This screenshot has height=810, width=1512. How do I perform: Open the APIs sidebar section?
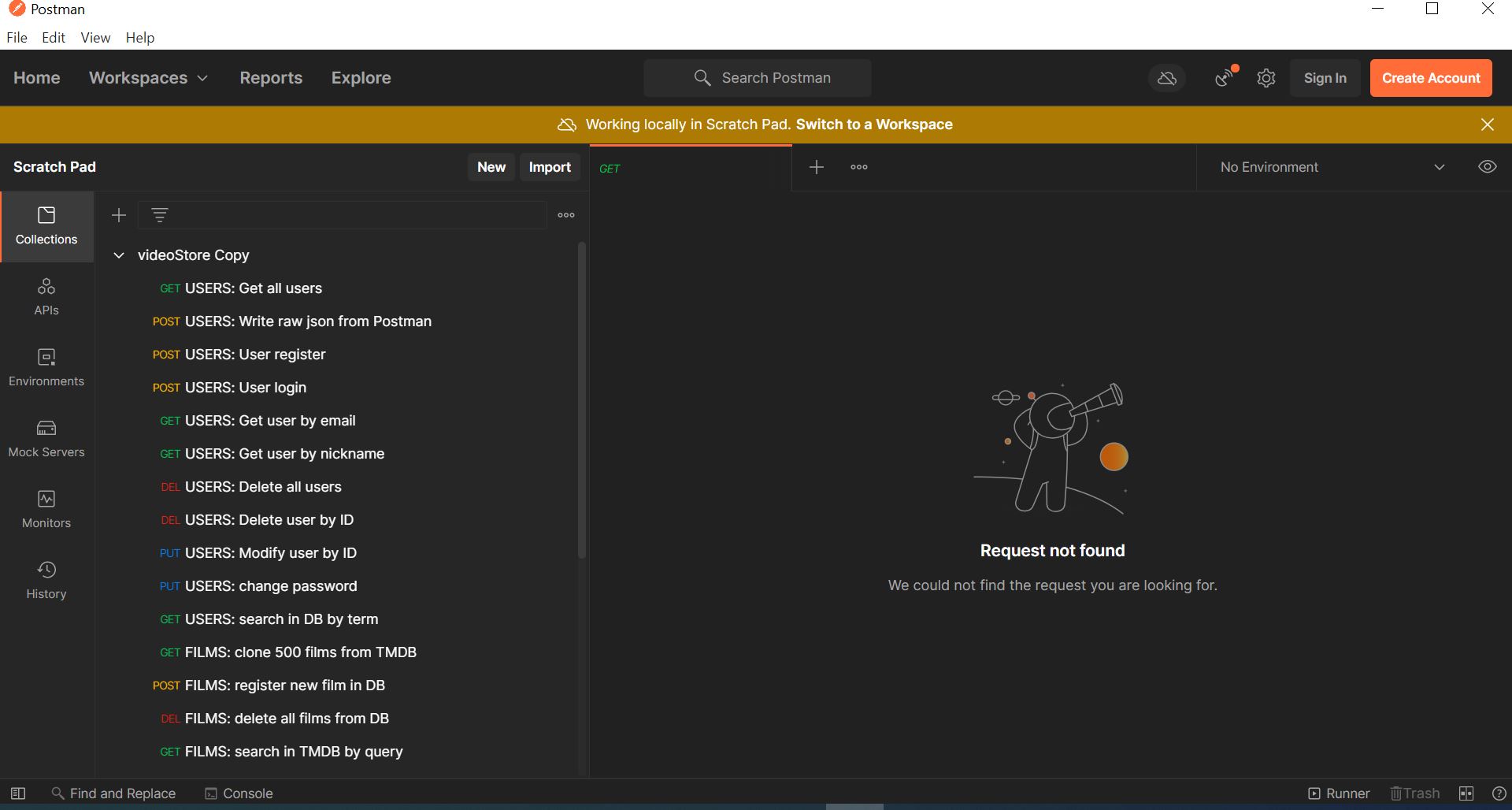click(46, 297)
